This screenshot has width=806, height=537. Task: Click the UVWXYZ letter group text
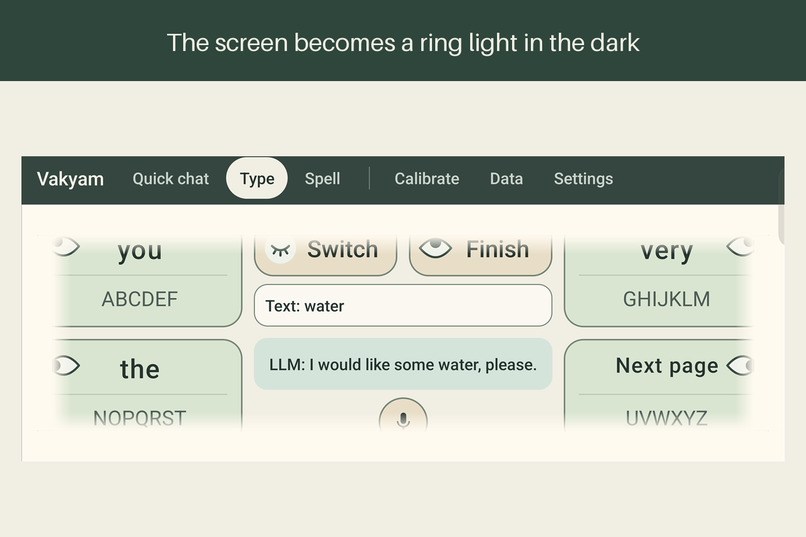pyautogui.click(x=667, y=418)
